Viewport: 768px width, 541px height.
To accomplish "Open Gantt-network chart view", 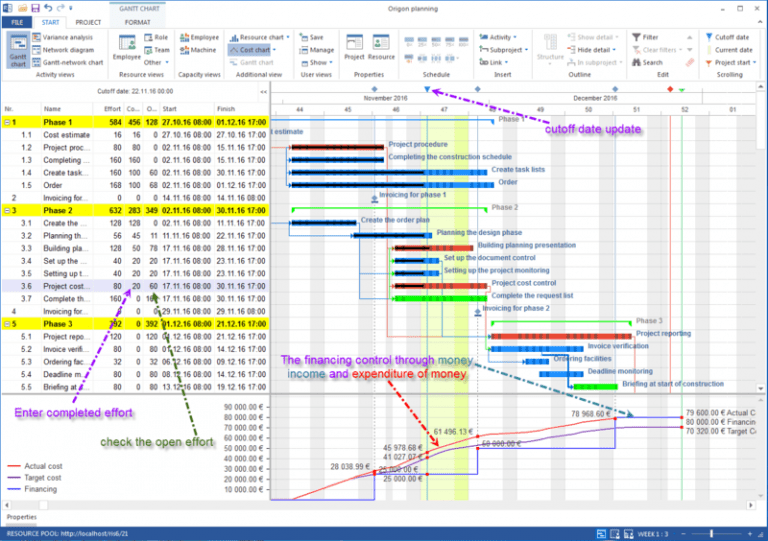I will click(x=68, y=63).
